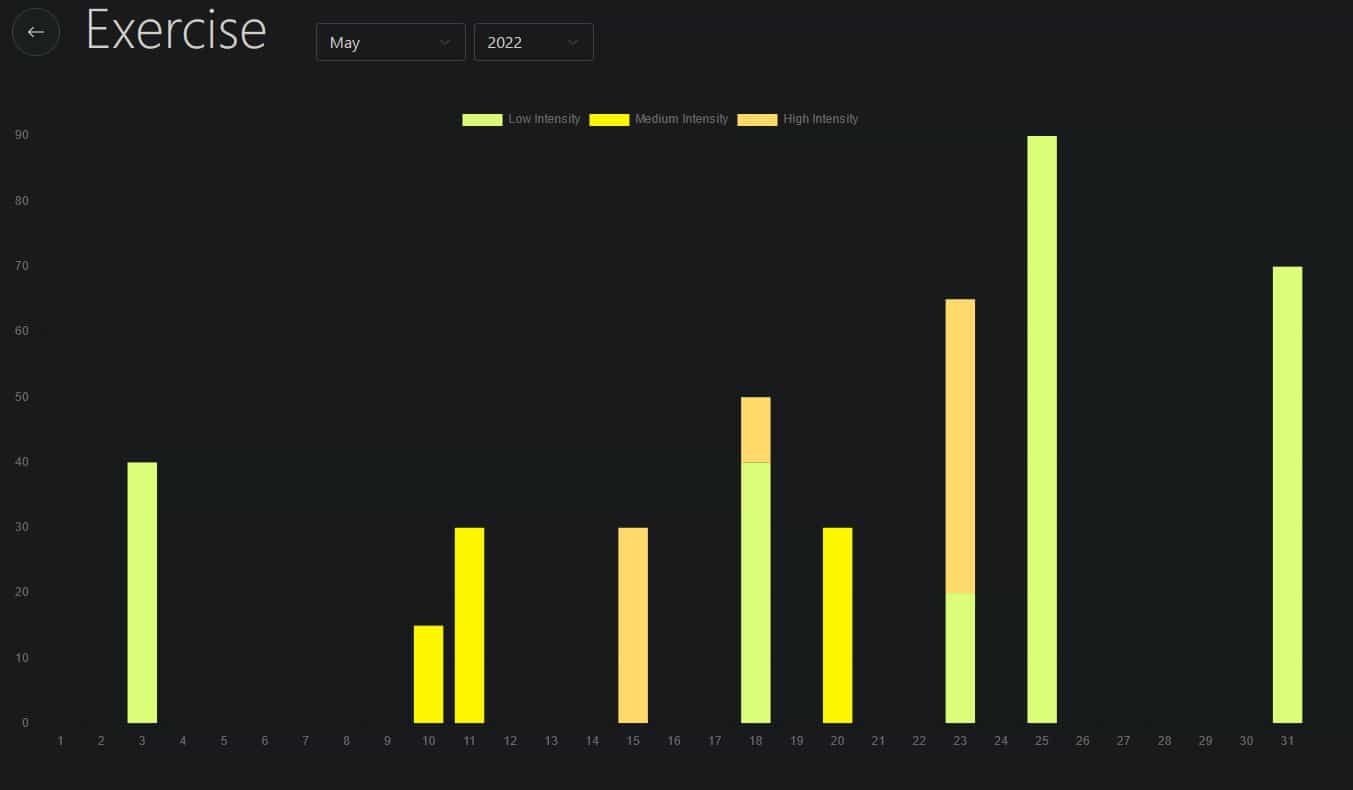Toggle the High Intensity legend label
Viewport: 1353px width, 790px height.
[820, 119]
